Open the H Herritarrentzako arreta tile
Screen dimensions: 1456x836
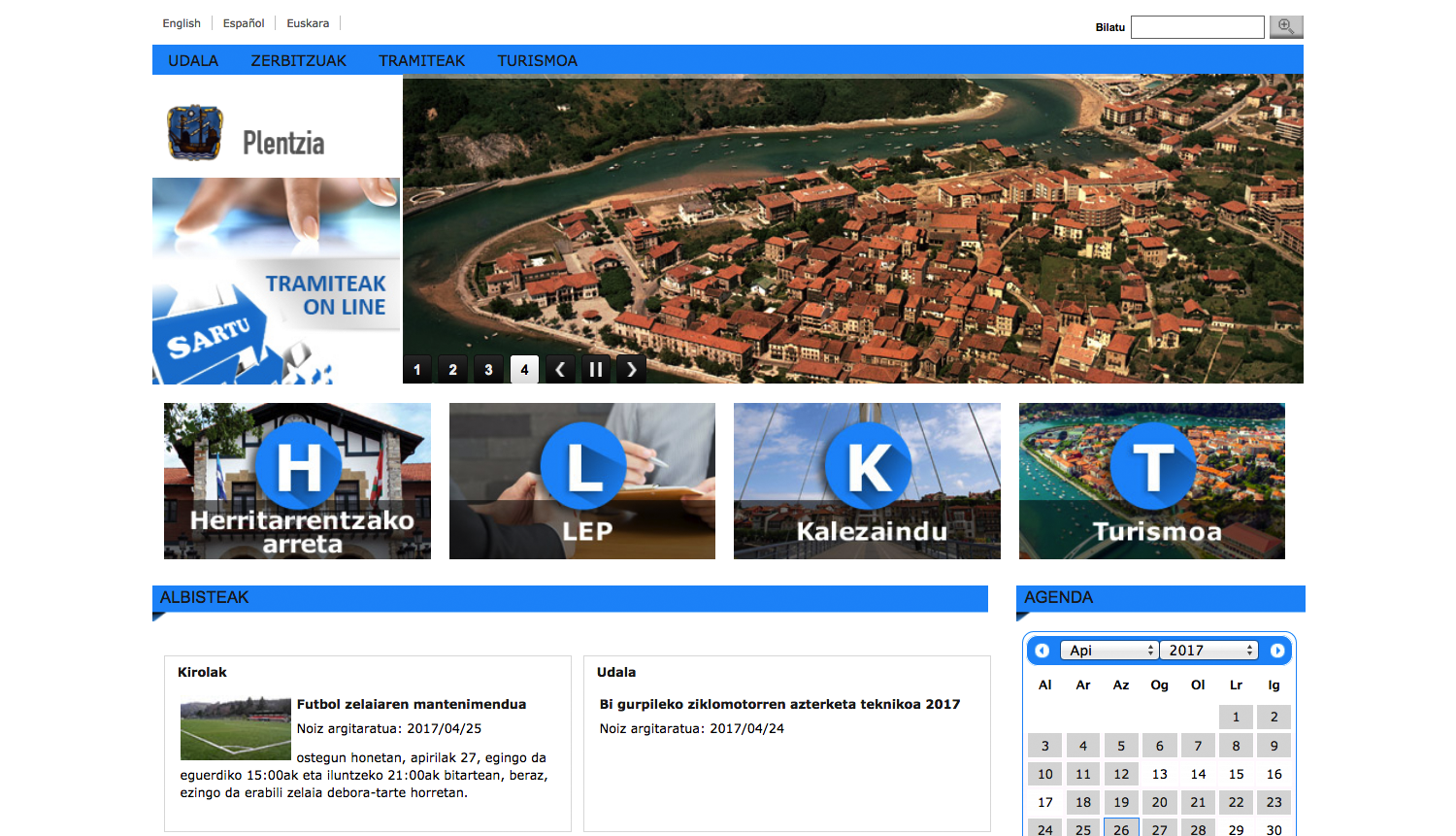click(297, 481)
